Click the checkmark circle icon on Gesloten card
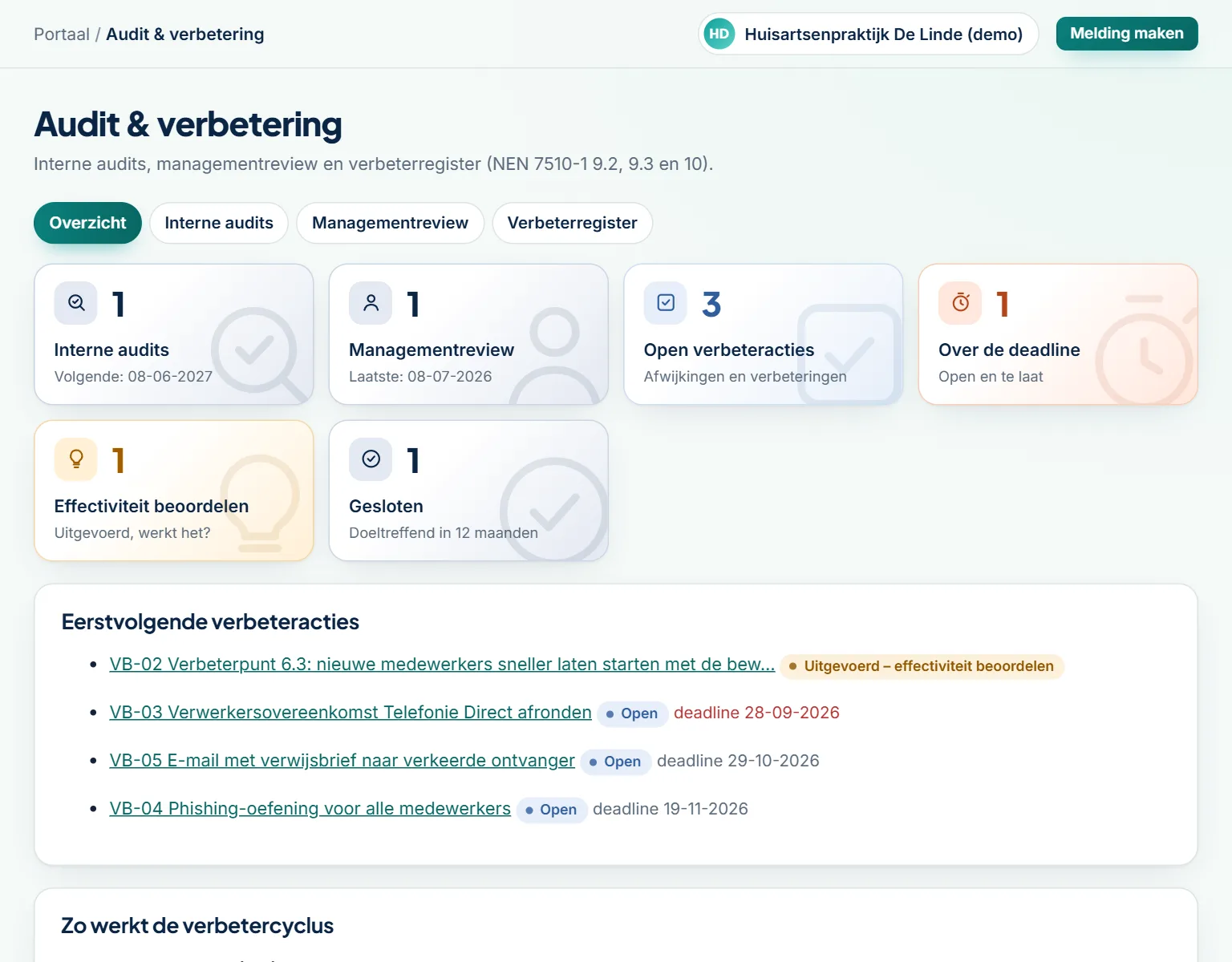Image resolution: width=1232 pixels, height=962 pixels. point(371,459)
